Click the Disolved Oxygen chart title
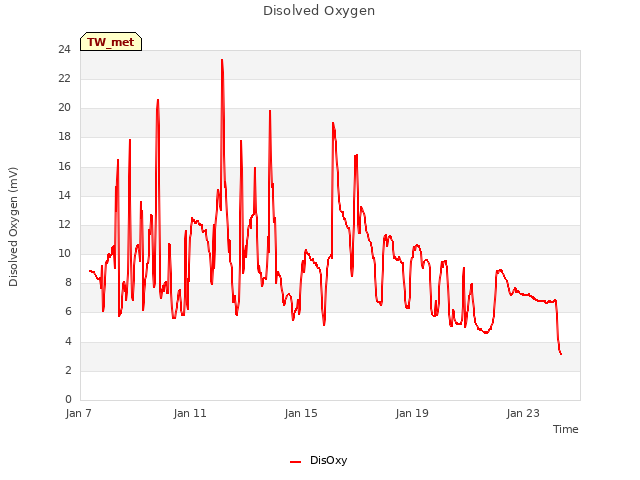Viewport: 640px width, 480px height. coord(319,11)
